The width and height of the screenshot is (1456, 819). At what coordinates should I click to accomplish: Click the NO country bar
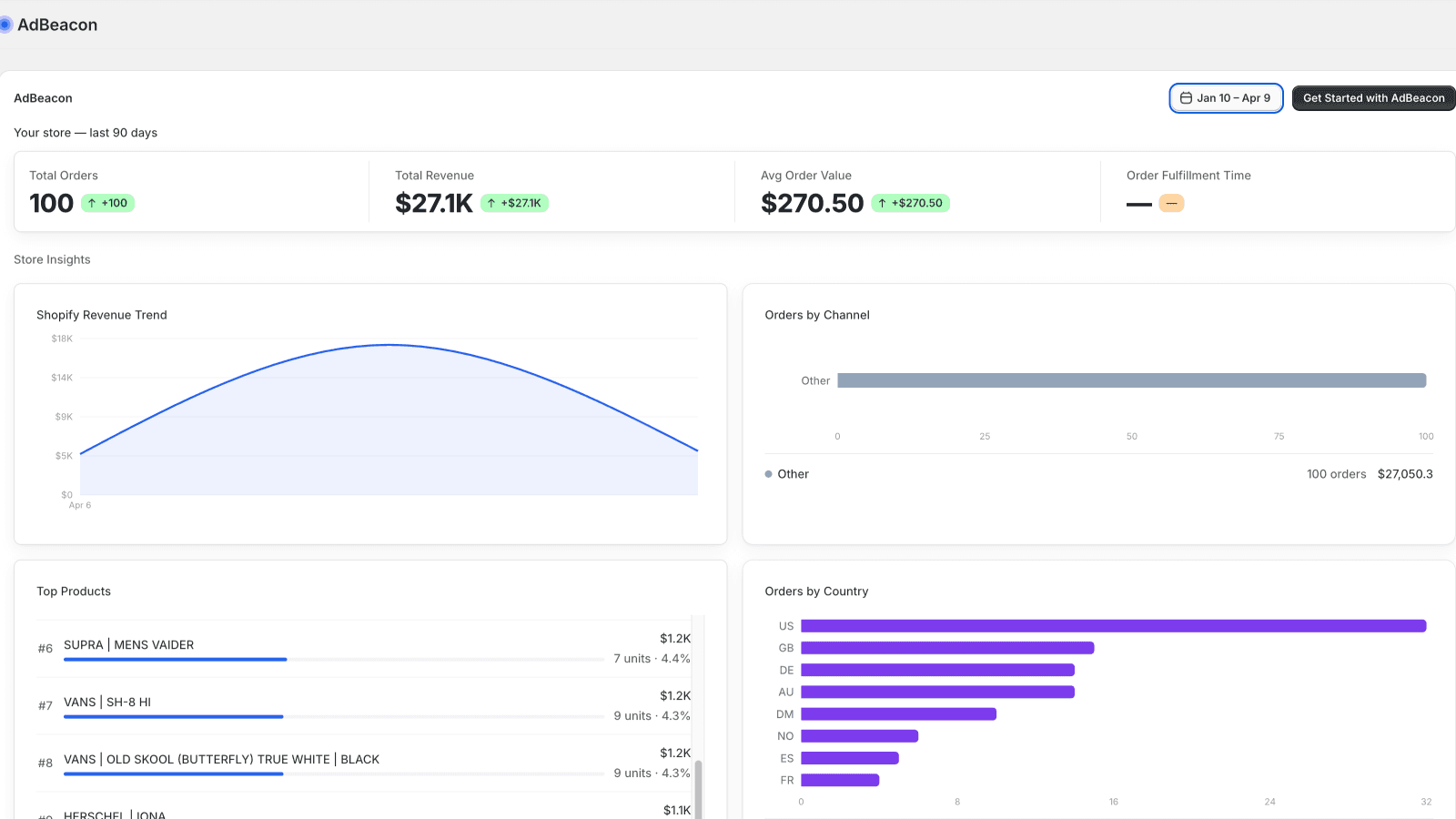coord(859,736)
